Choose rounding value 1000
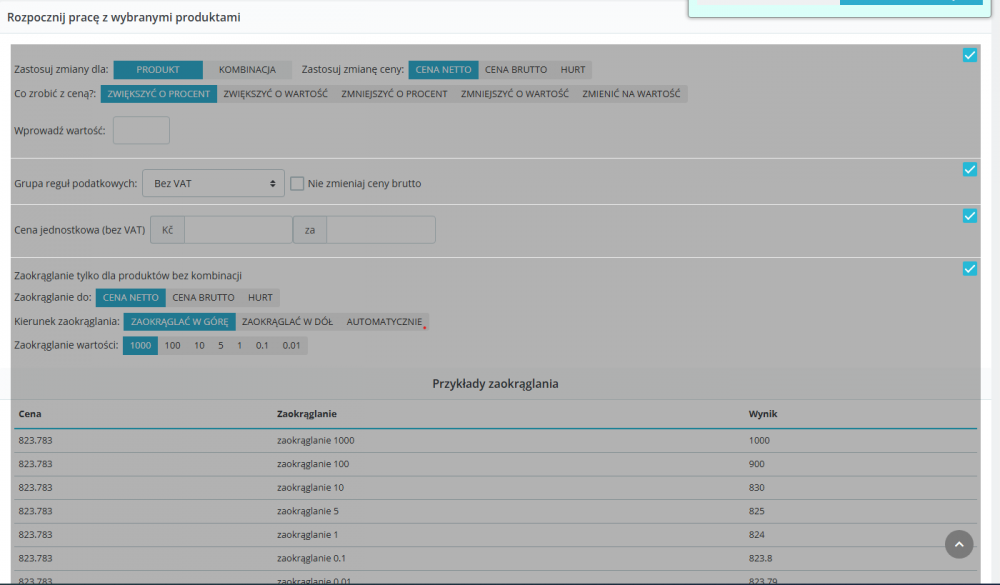The width and height of the screenshot is (1000, 585). click(x=140, y=345)
